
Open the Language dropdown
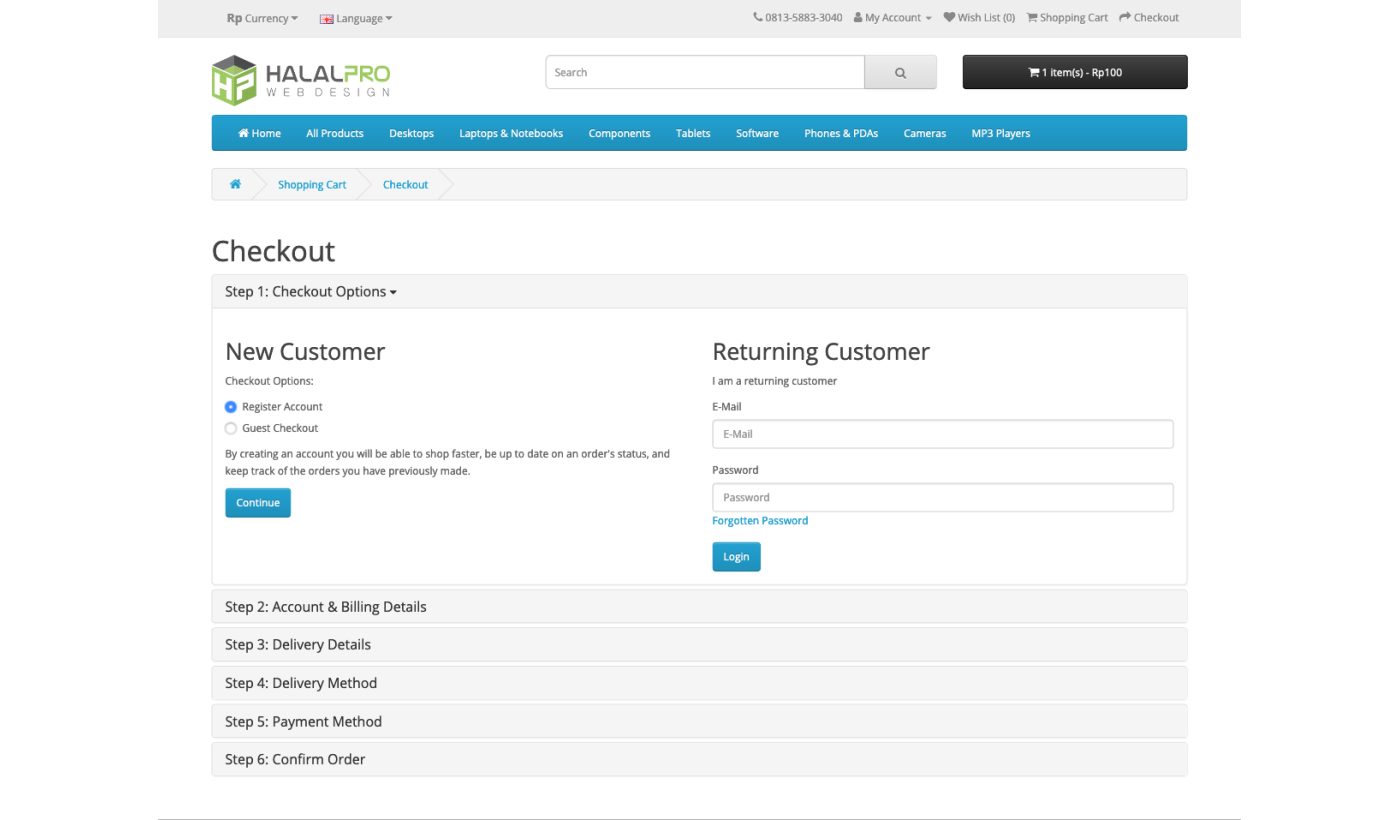[355, 17]
